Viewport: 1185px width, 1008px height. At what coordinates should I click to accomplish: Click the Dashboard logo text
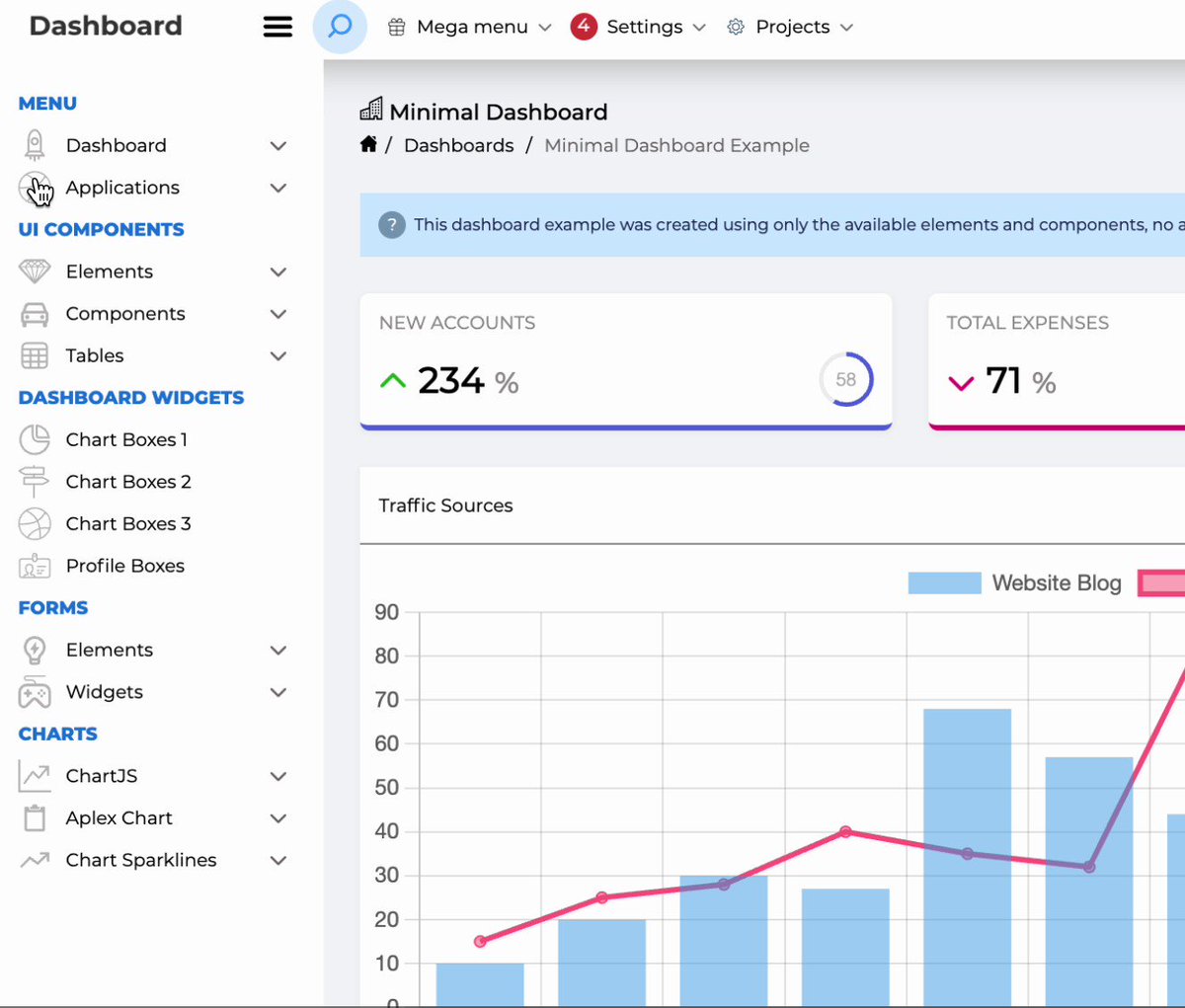(106, 26)
